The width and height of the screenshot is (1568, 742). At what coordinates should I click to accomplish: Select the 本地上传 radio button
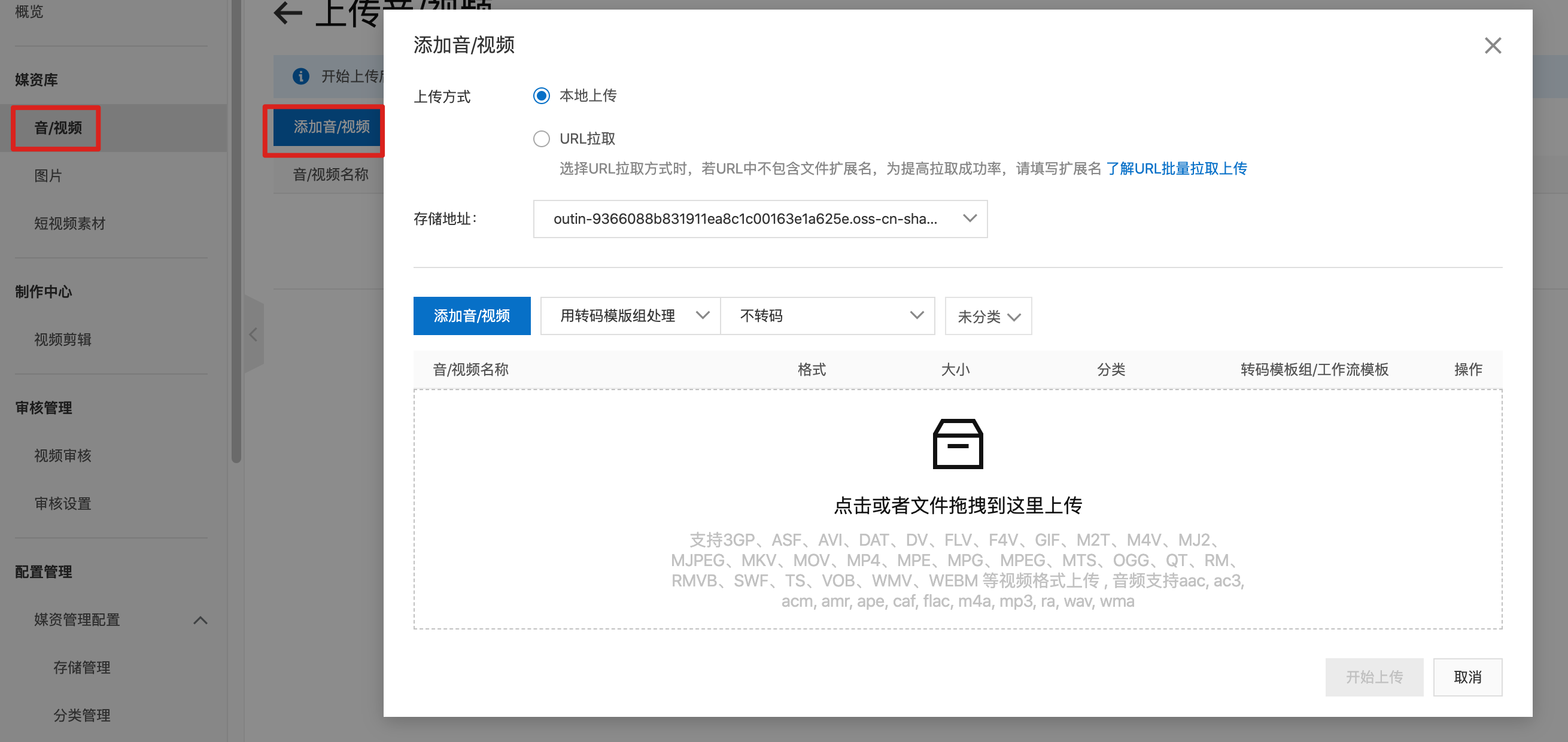coord(541,96)
